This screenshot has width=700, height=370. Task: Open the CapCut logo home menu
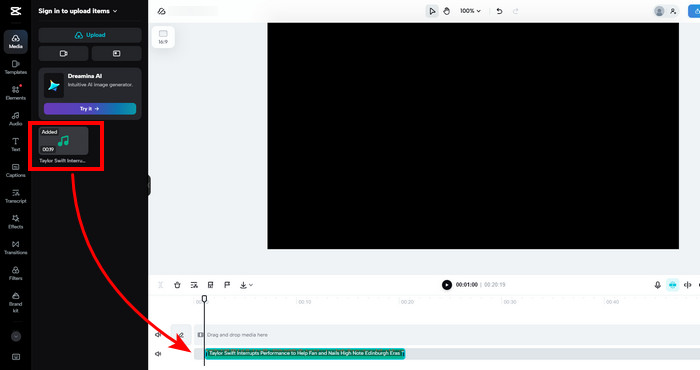[16, 11]
